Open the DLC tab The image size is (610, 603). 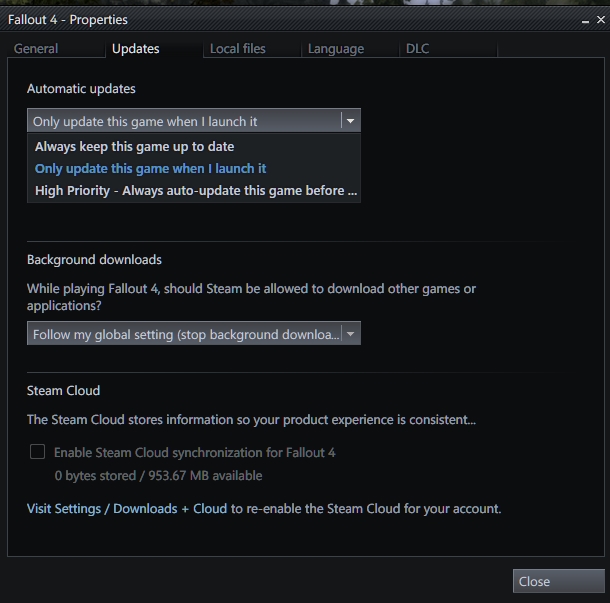coord(417,49)
